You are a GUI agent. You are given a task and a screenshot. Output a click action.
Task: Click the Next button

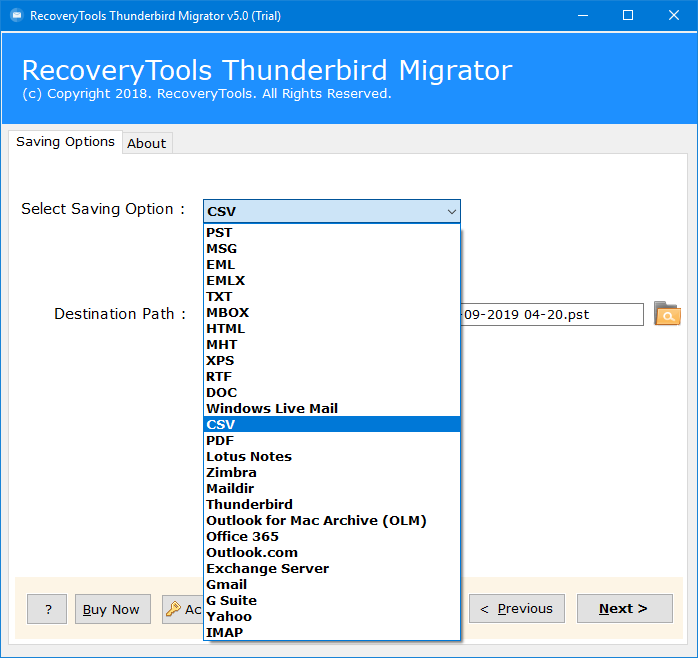[625, 609]
